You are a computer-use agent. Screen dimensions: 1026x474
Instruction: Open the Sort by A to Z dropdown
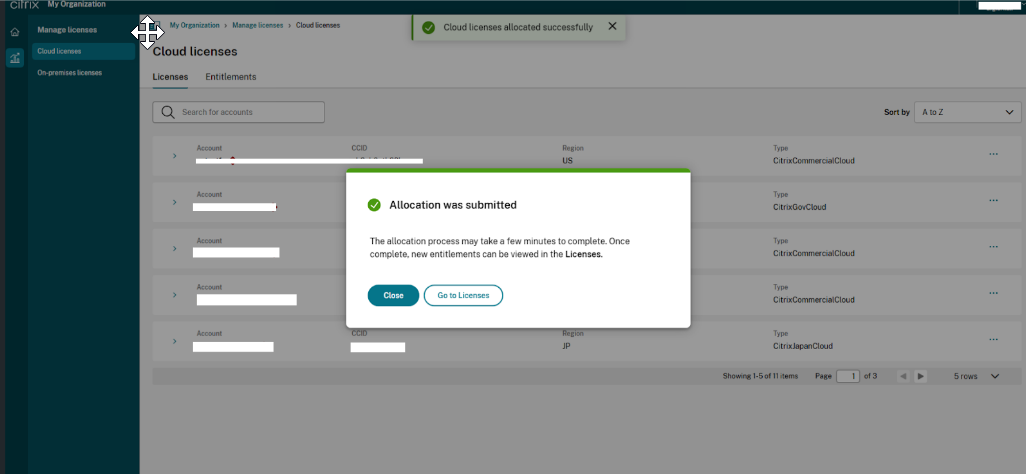[967, 112]
